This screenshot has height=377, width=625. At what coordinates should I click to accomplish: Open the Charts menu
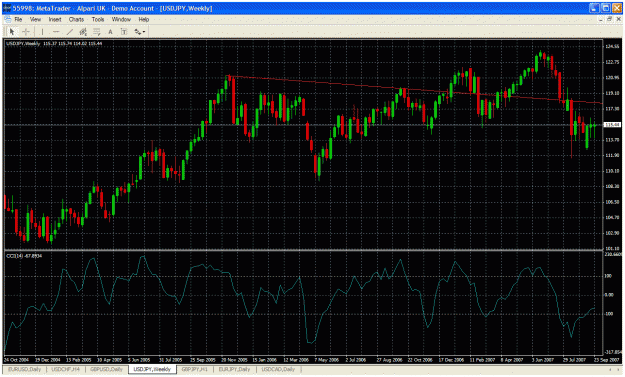click(x=76, y=19)
